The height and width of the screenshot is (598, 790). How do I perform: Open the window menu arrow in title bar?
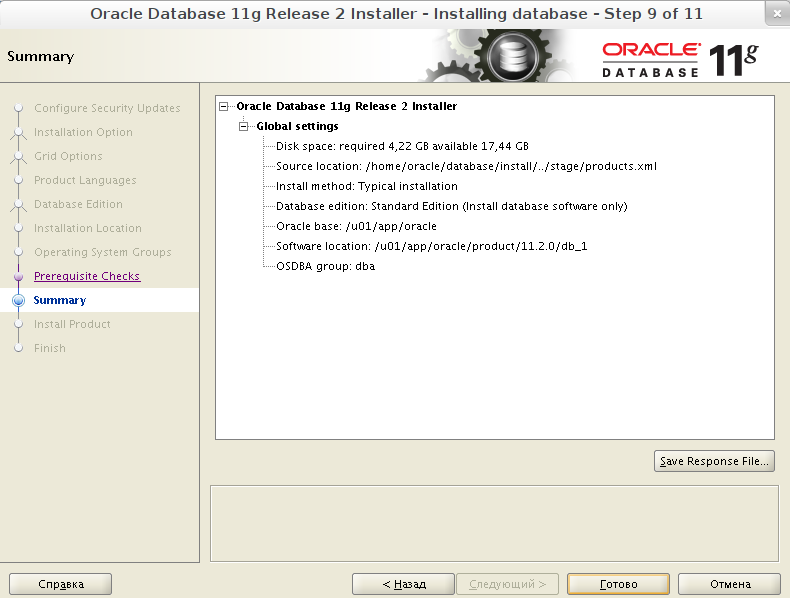tap(777, 14)
